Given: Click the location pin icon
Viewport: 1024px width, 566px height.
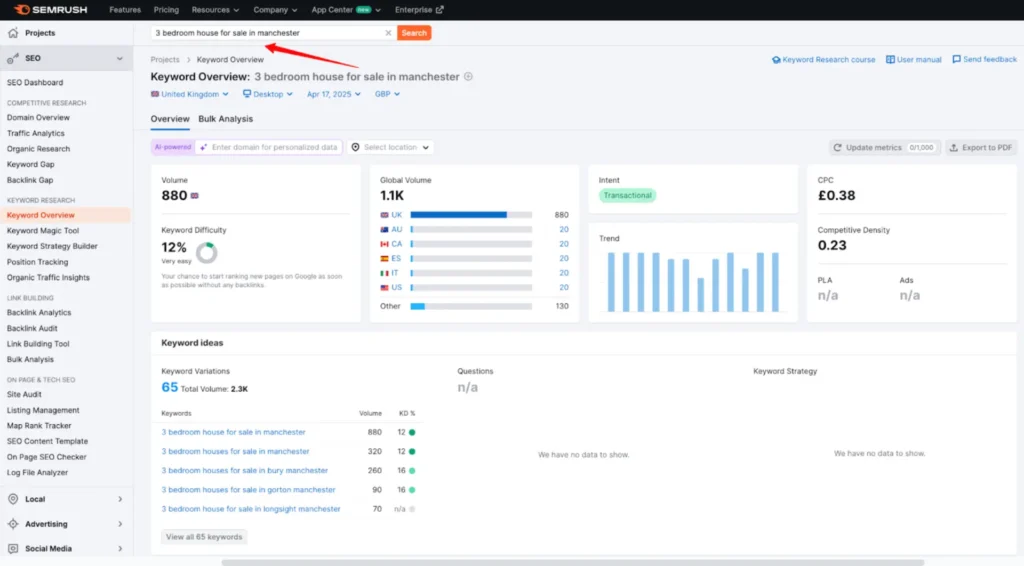Looking at the screenshot, I should point(355,148).
